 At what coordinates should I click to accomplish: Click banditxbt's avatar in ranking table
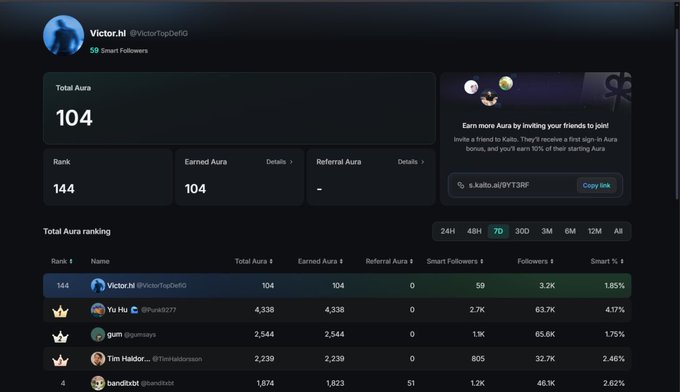pos(98,383)
